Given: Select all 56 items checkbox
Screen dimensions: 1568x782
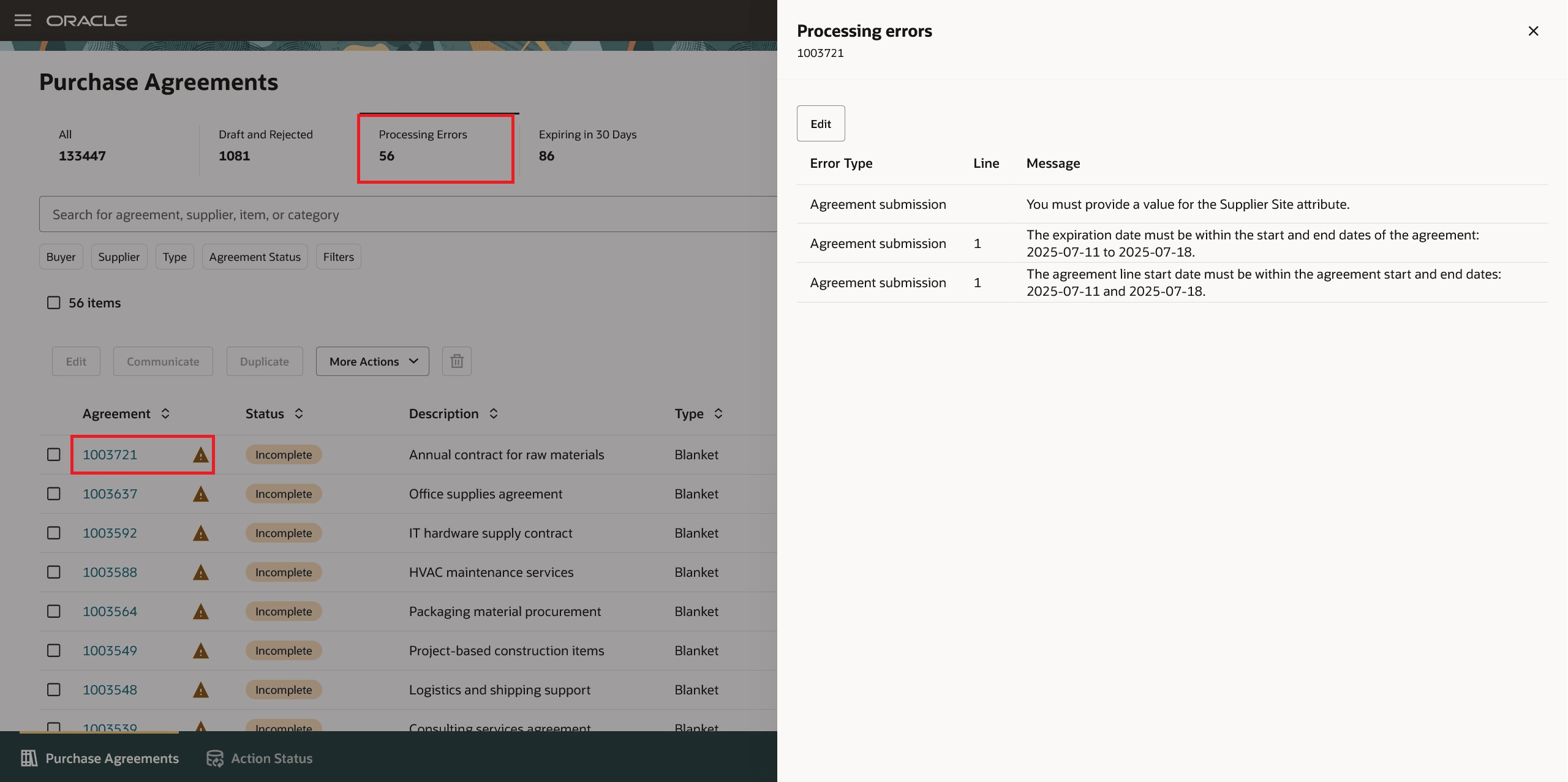Looking at the screenshot, I should (54, 303).
